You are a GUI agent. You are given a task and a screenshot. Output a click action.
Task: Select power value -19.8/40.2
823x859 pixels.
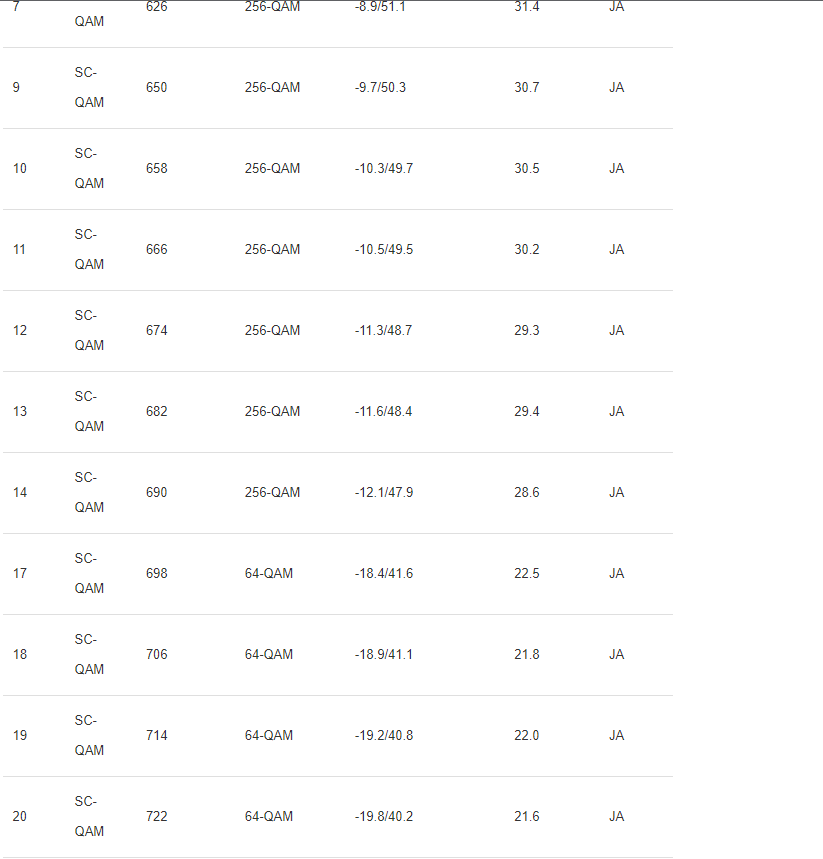point(384,817)
